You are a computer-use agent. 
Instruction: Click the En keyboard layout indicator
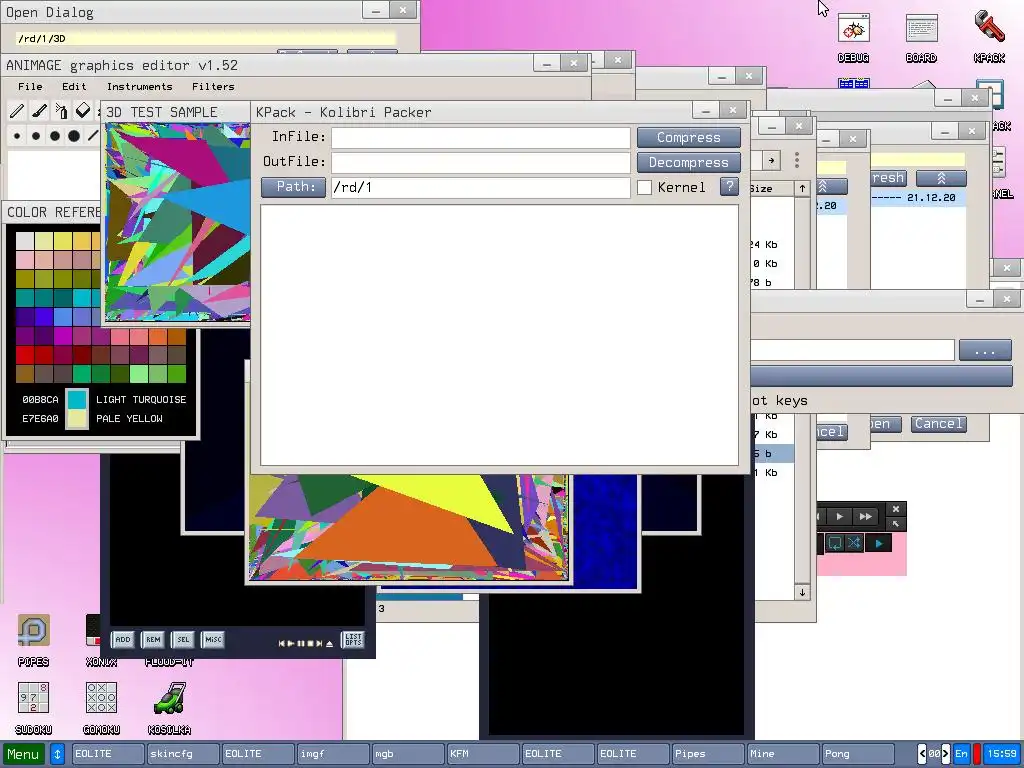click(961, 754)
